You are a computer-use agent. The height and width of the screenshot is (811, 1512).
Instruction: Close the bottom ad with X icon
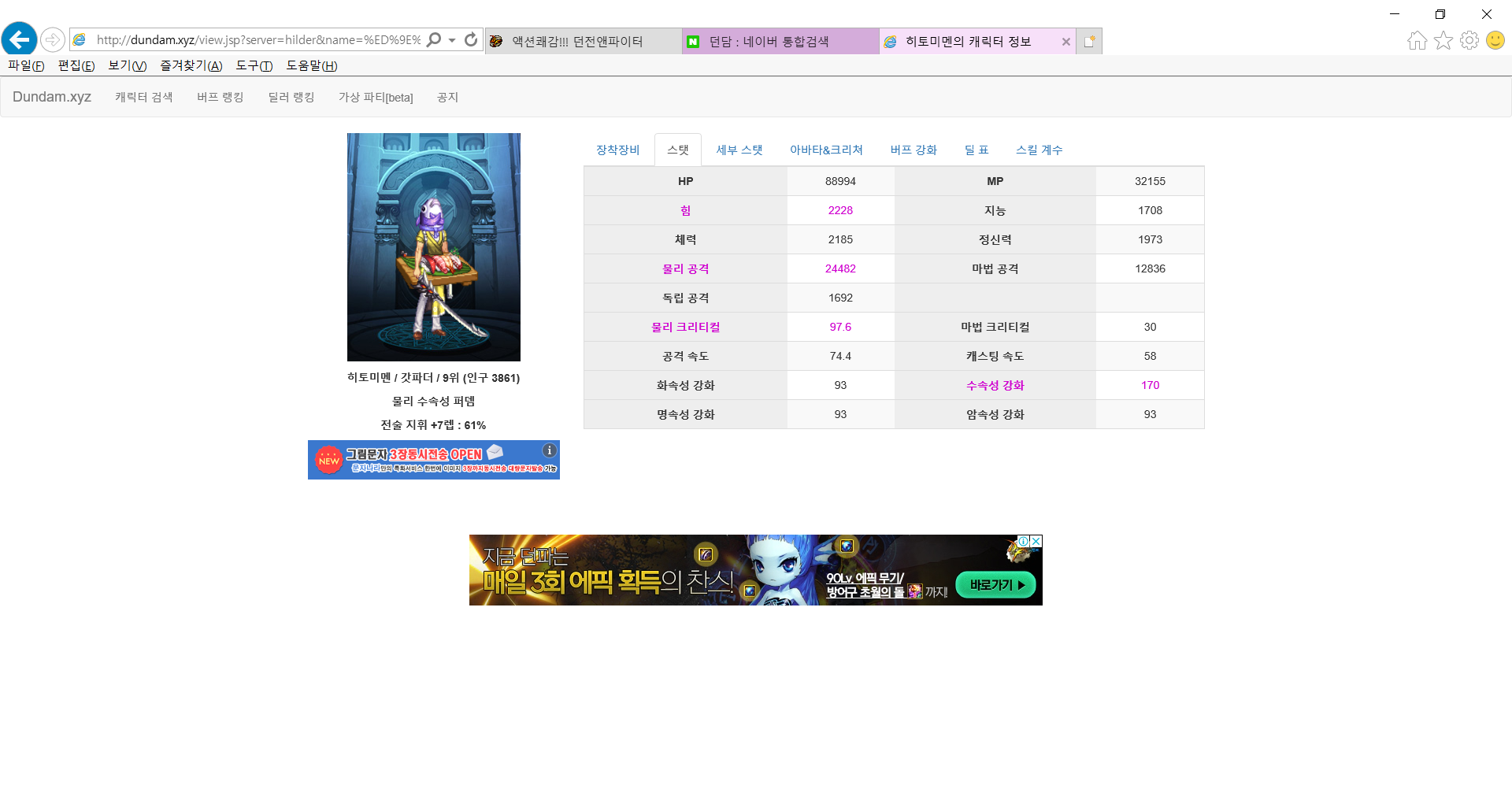coord(1036,541)
